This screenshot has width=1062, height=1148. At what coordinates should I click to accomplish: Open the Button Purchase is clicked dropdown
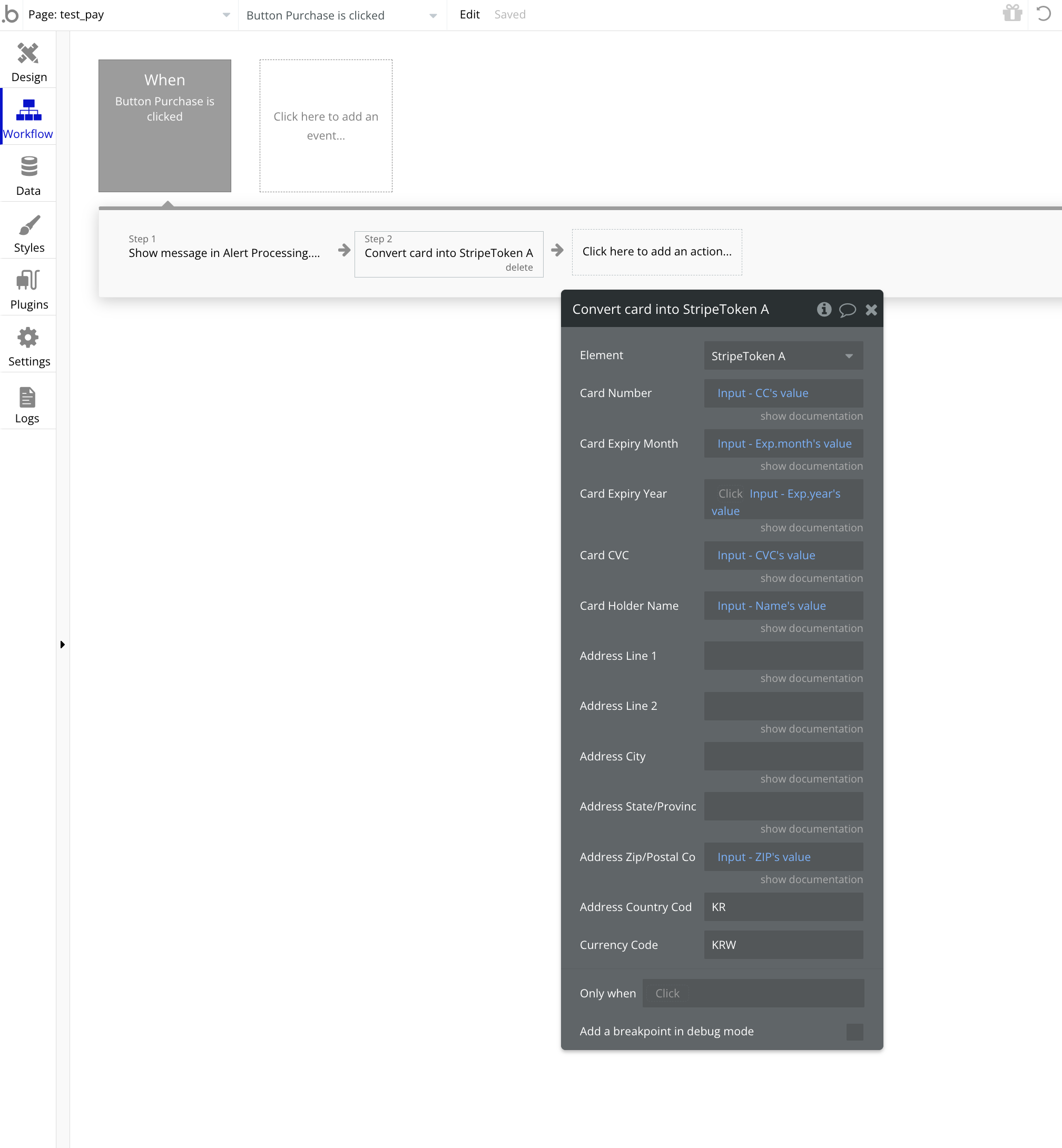(x=341, y=15)
